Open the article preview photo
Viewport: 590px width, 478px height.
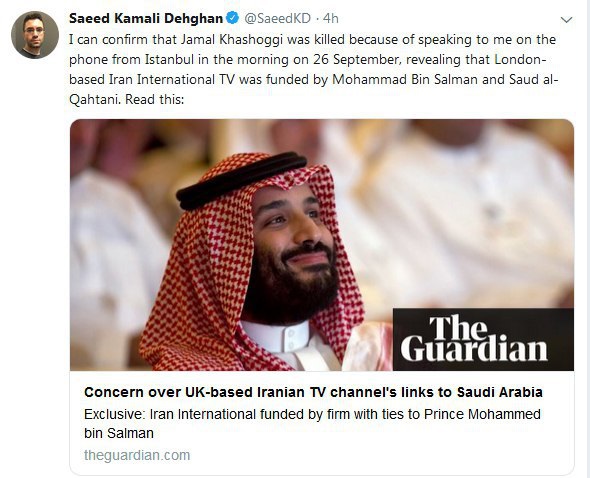coord(322,245)
